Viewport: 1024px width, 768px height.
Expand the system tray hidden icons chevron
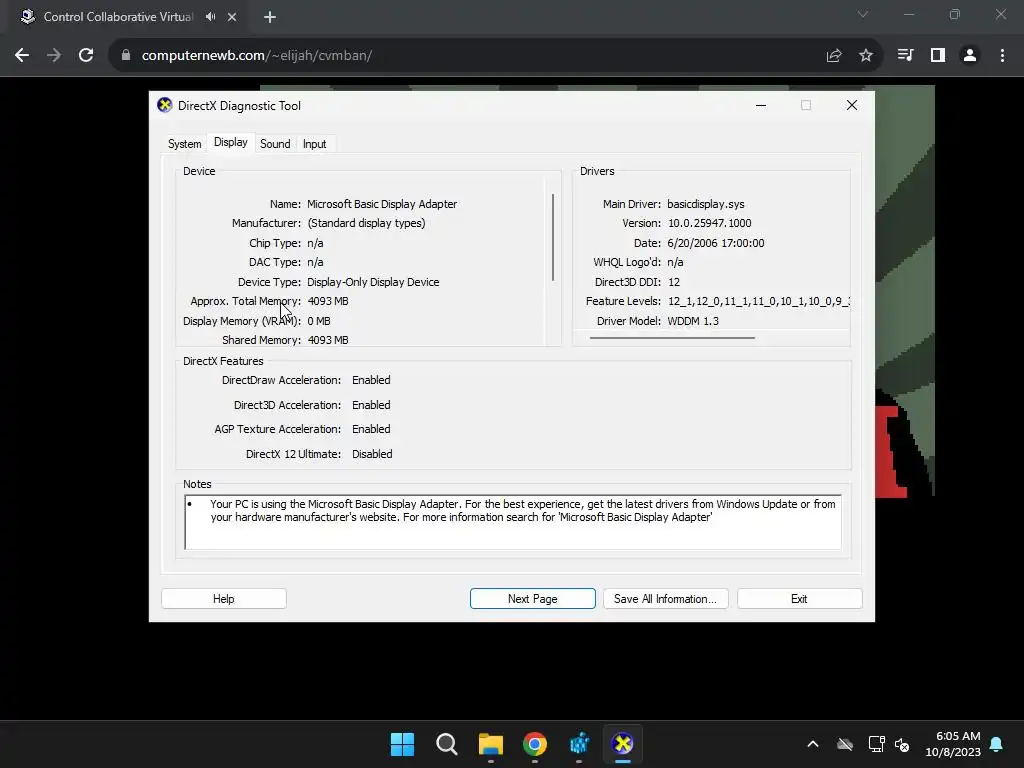[x=812, y=744]
